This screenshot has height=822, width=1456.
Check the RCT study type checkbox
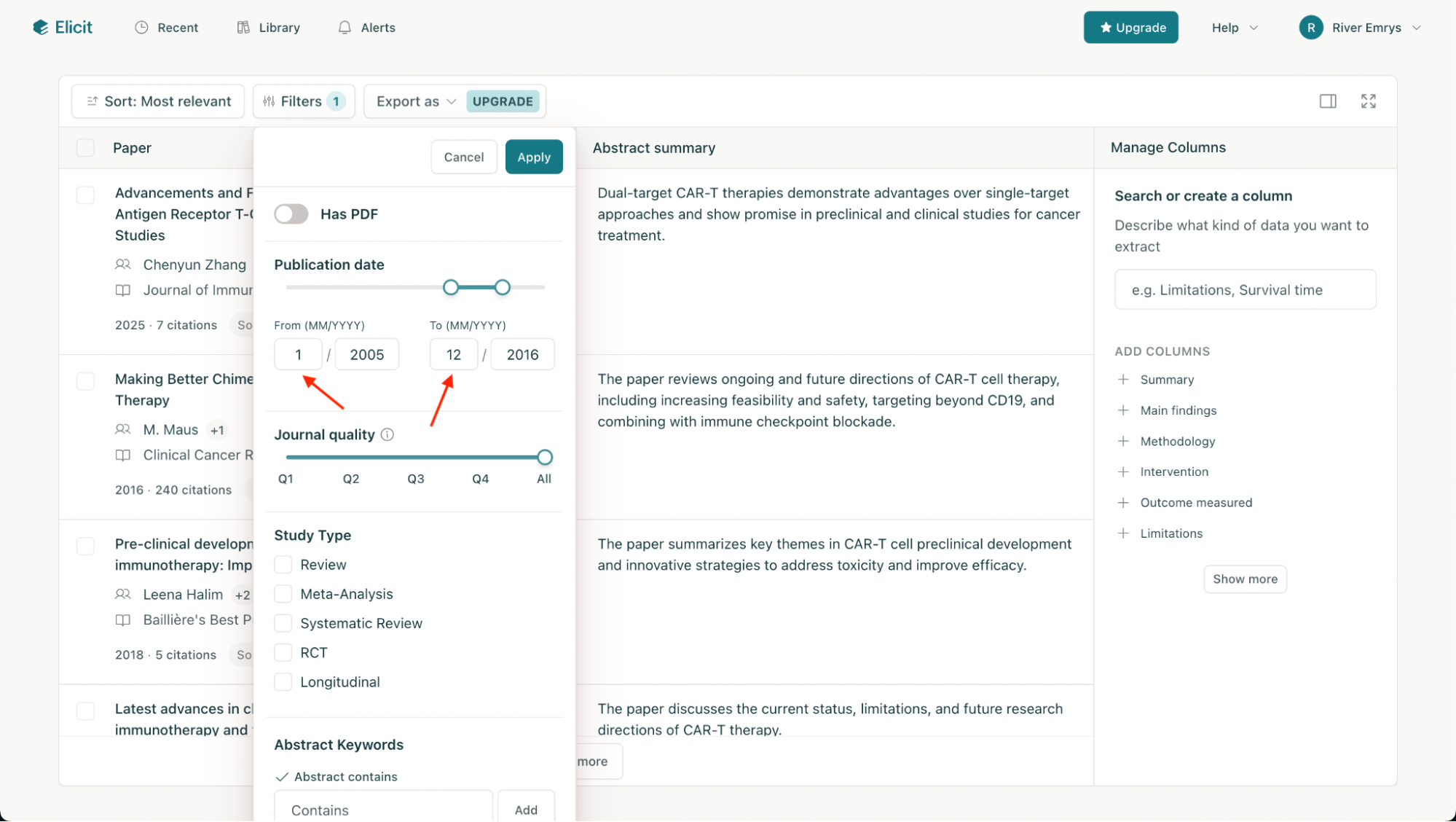coord(283,653)
